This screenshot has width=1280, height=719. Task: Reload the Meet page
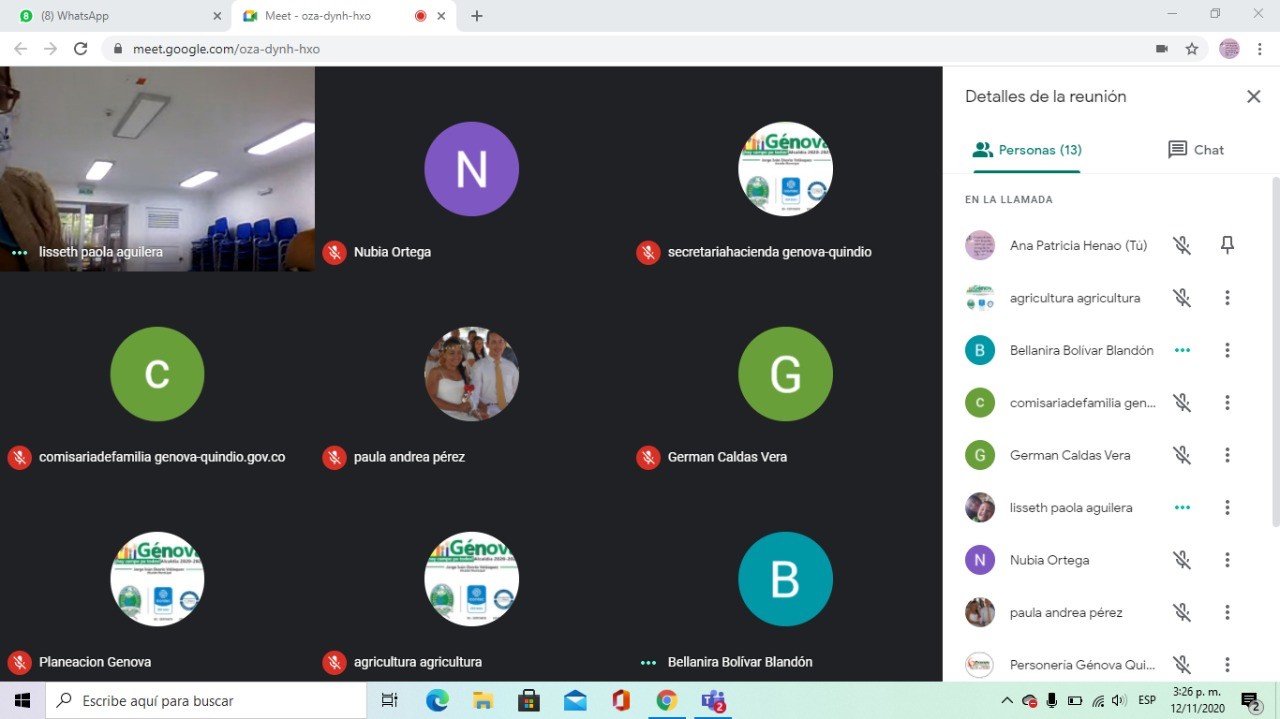coord(81,49)
